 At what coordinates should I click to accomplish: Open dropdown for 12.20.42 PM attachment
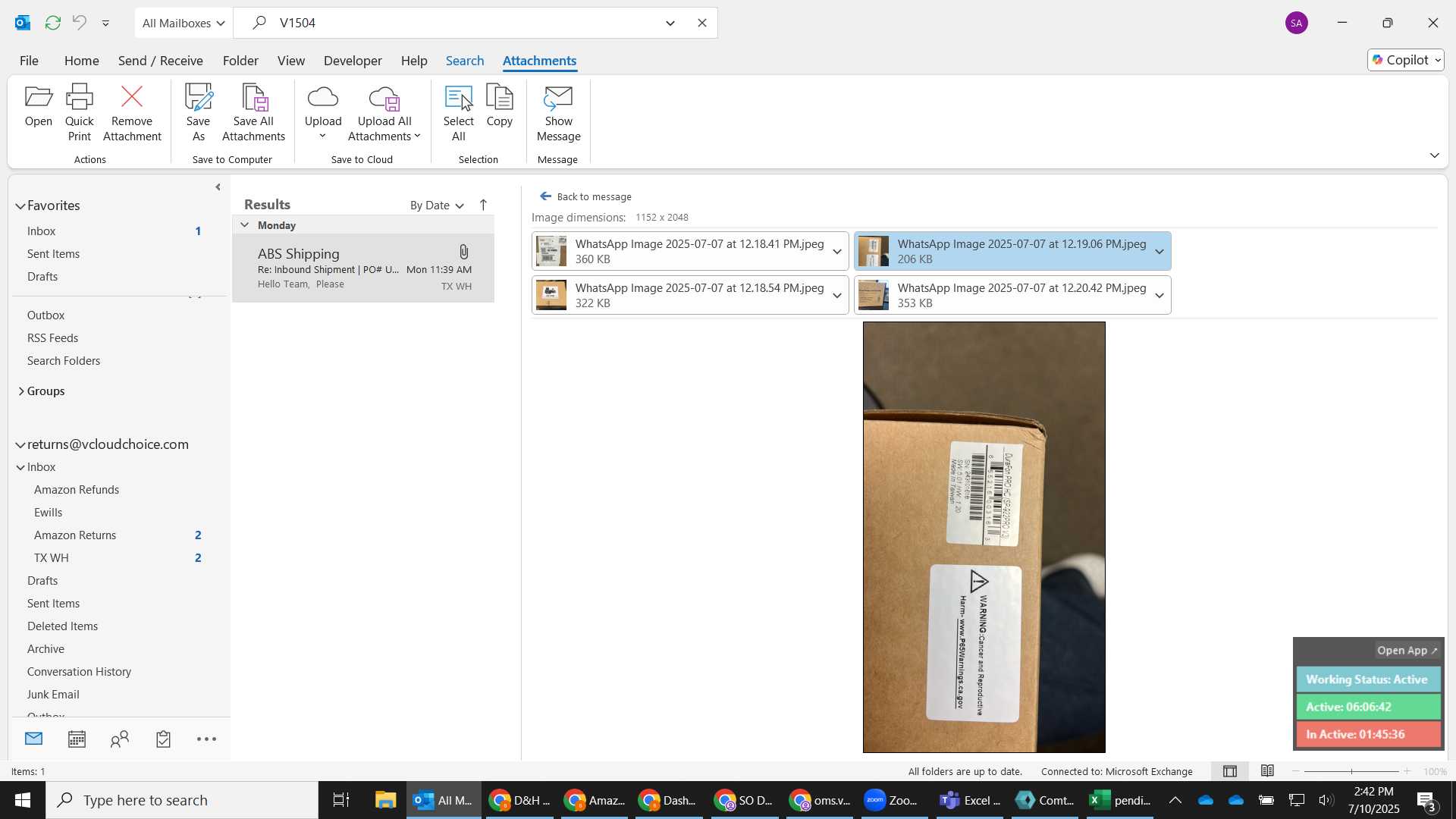pos(1159,295)
